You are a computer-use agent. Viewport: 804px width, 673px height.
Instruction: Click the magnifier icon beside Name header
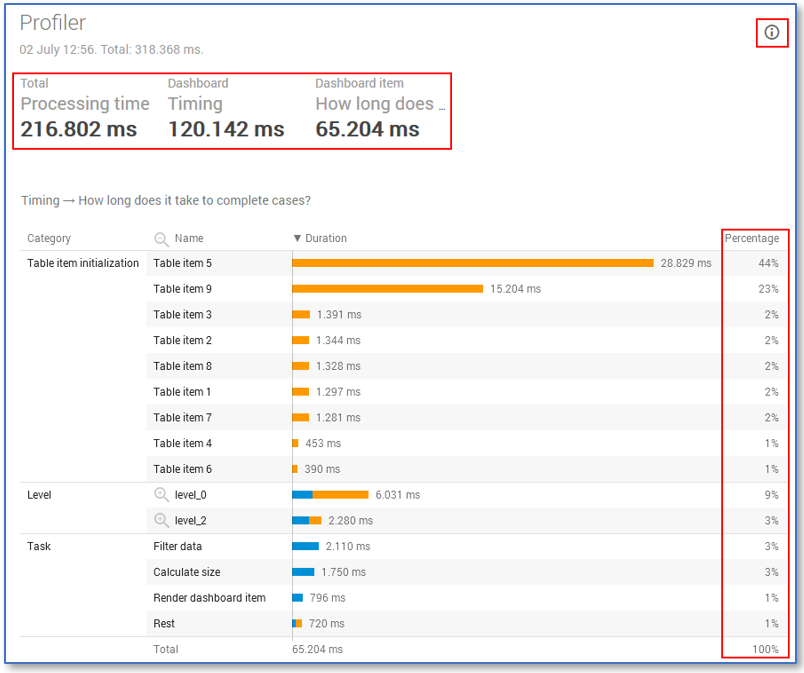tap(161, 239)
